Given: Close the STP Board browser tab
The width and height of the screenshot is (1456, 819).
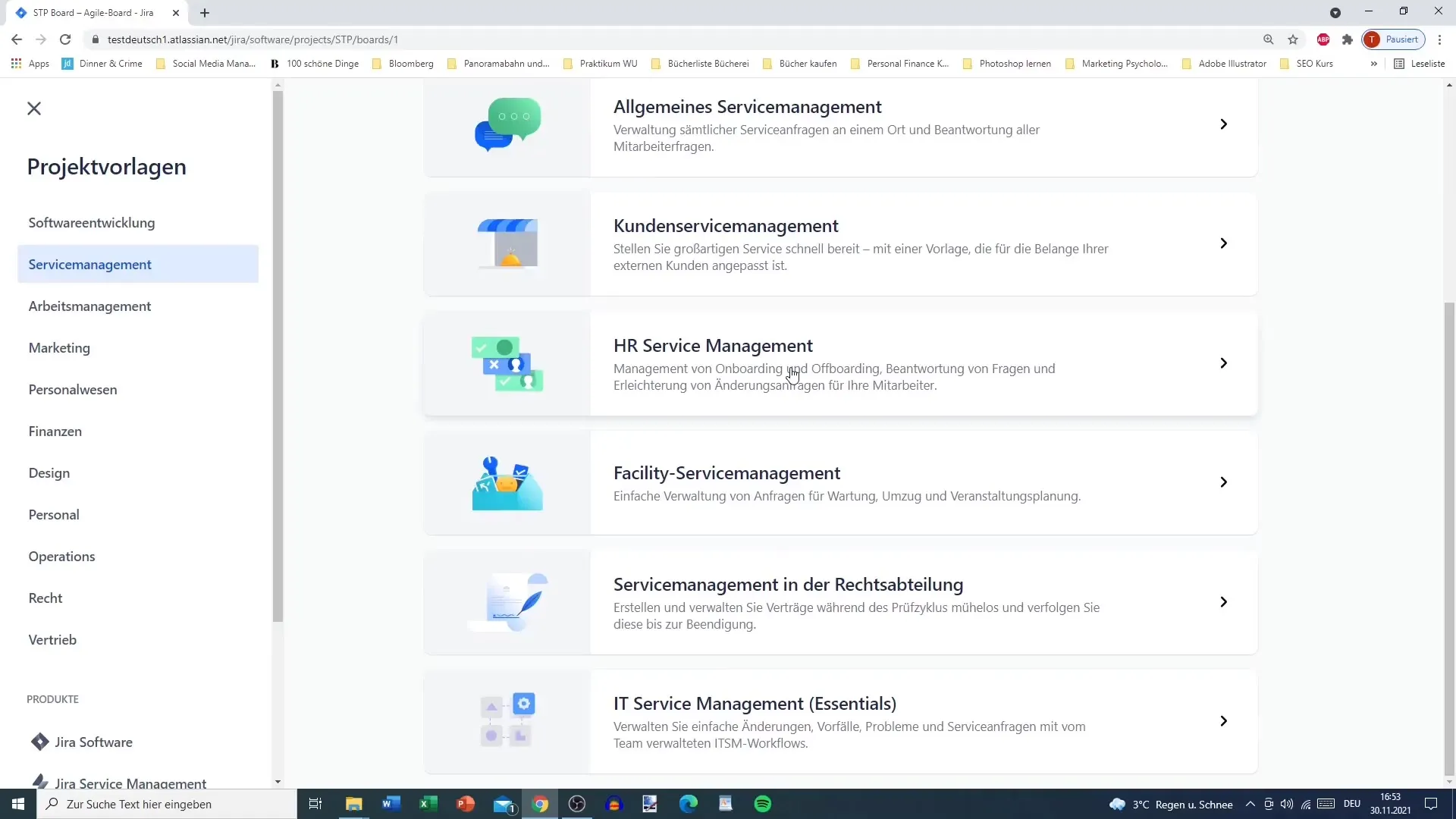Looking at the screenshot, I should click(176, 13).
